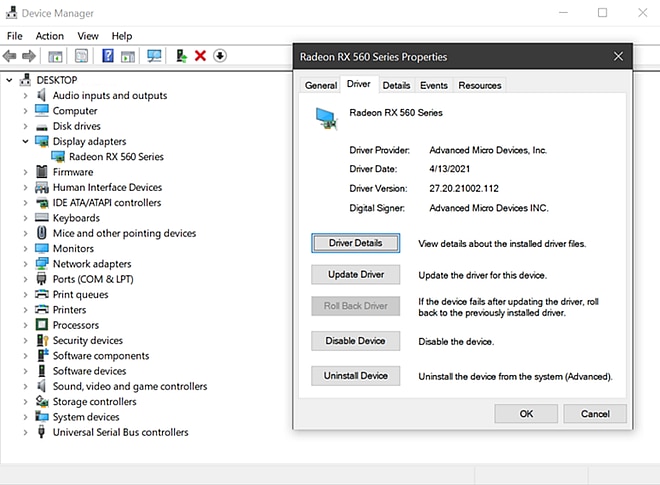This screenshot has height=485, width=660.
Task: Click the Mice and other pointing devices icon
Action: click(x=42, y=233)
